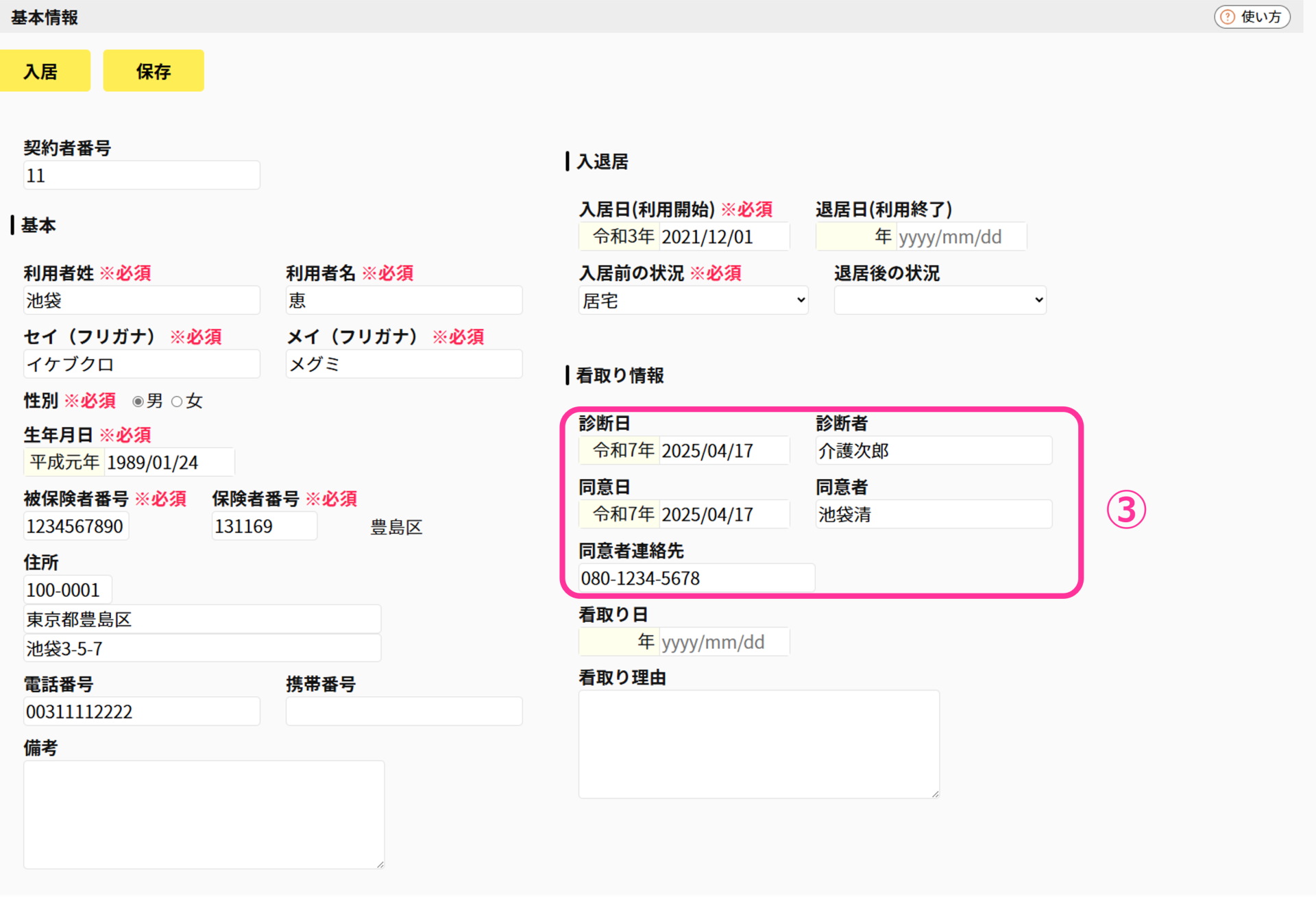Image resolution: width=1316 pixels, height=897 pixels.
Task: Open the 退居後の状況 dropdown
Action: pyautogui.click(x=939, y=301)
